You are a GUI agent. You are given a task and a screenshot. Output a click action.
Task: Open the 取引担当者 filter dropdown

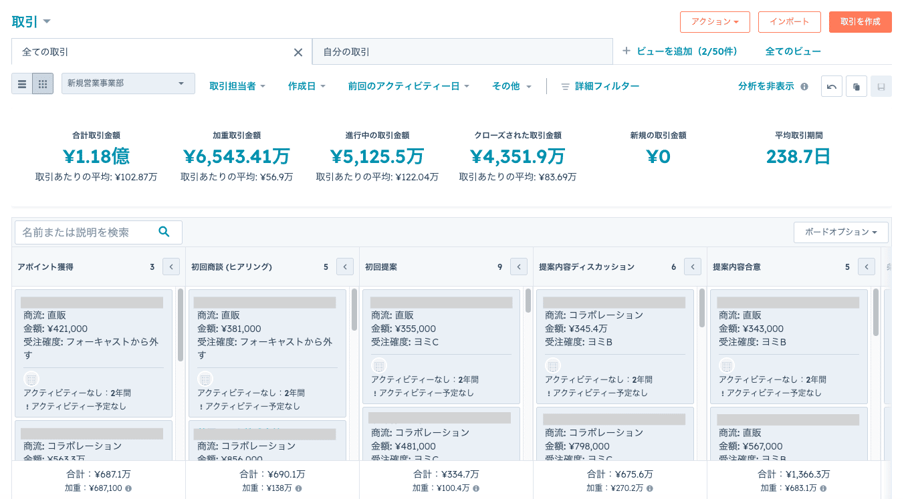point(237,86)
